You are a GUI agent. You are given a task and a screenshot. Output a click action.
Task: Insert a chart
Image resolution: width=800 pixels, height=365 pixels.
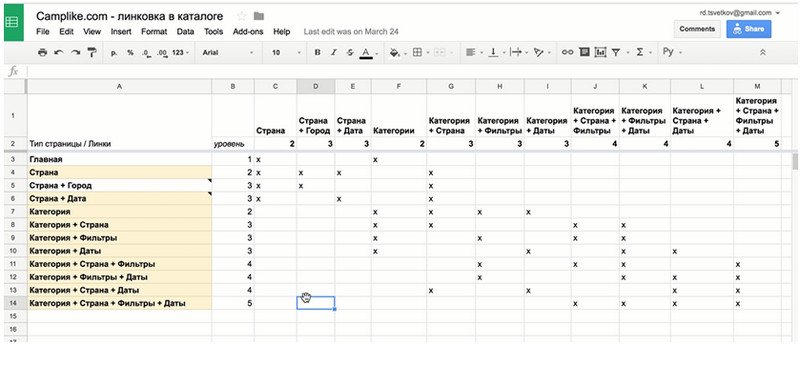(x=601, y=52)
